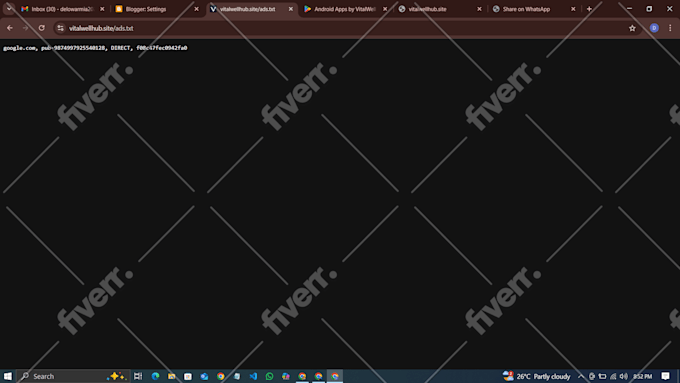Show hidden system tray icons
Image resolution: width=680 pixels, height=383 pixels.
581,376
